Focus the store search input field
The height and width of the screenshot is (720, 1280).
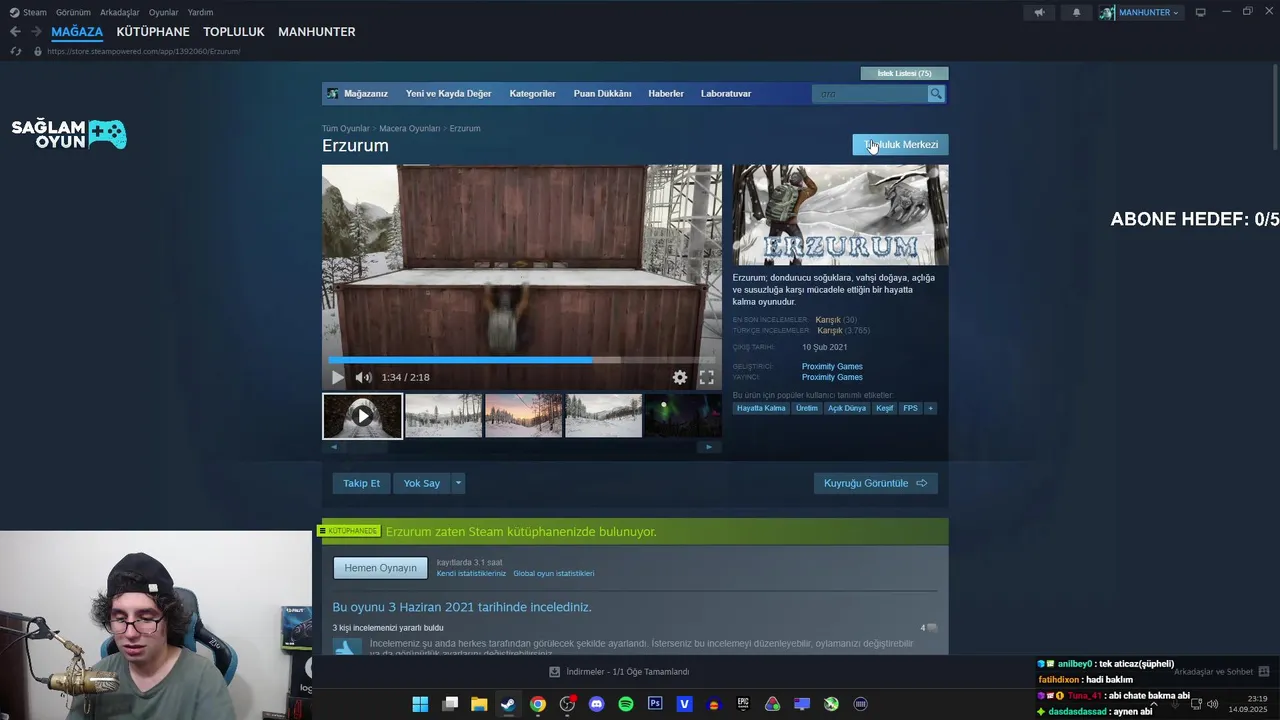click(870, 93)
